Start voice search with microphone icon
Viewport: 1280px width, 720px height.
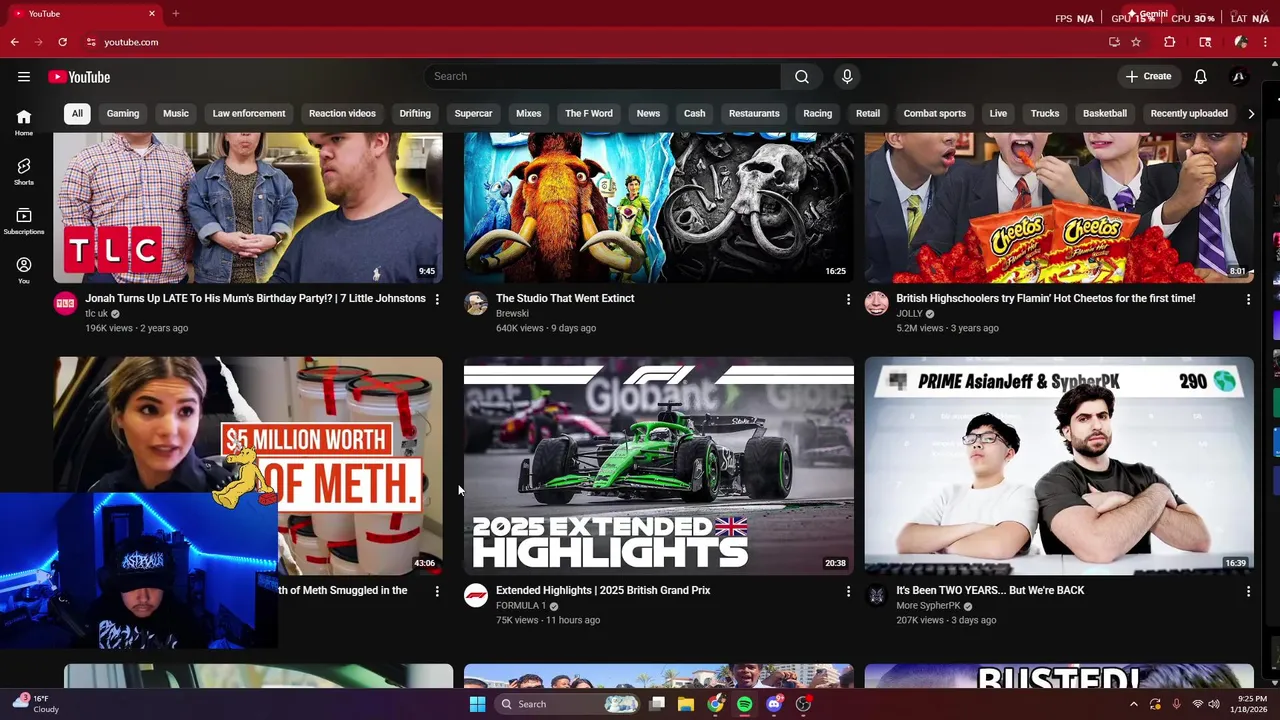847,77
